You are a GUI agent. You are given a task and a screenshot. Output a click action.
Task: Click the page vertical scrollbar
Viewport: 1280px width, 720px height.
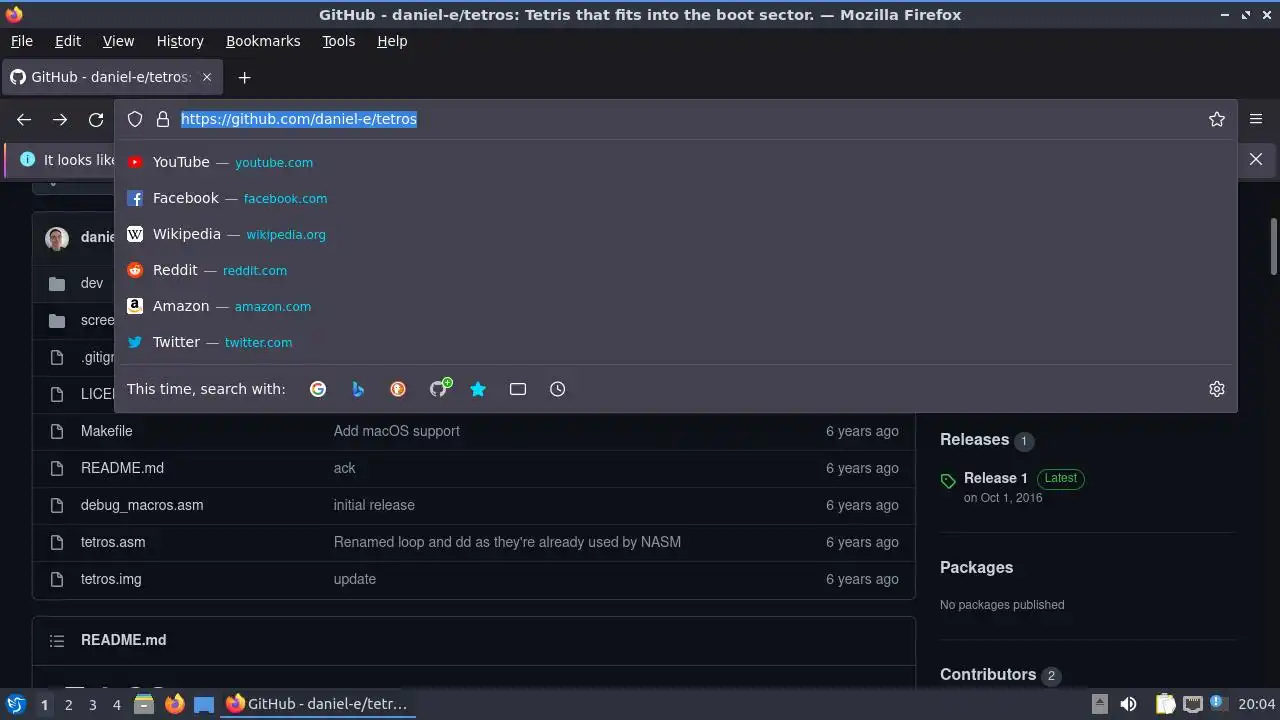(1274, 246)
